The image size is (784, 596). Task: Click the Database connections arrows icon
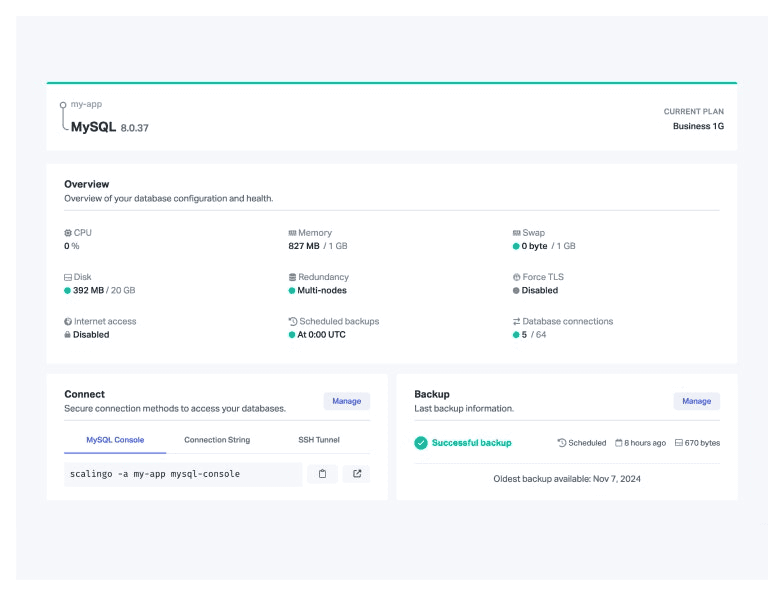coord(516,322)
